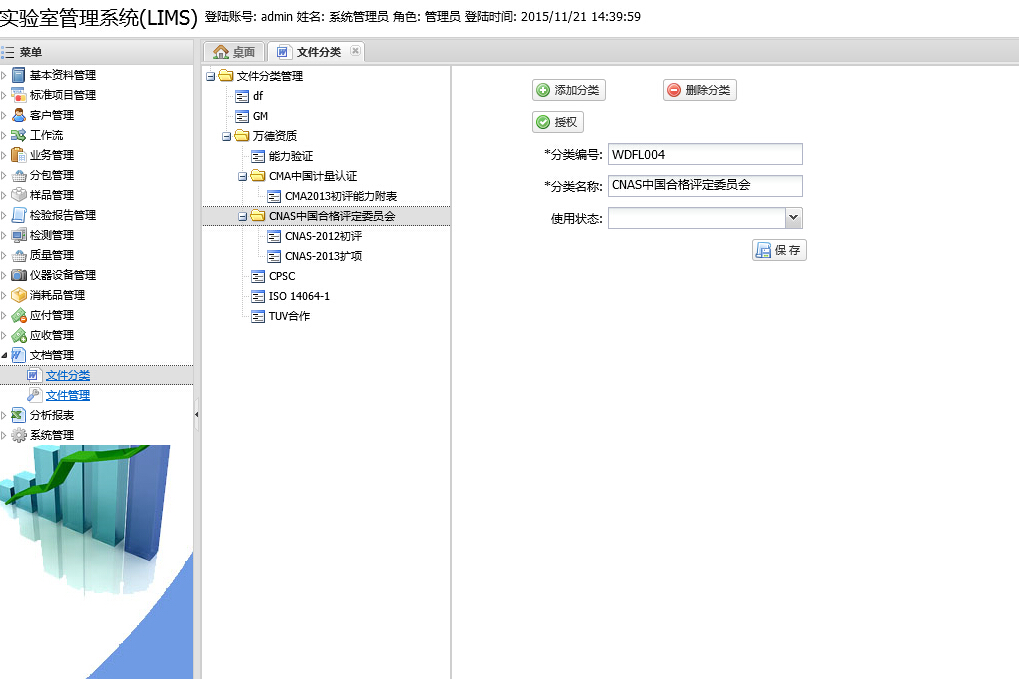Collapse the CMA中国计量认证 tree node
This screenshot has width=1019, height=679.
point(242,176)
